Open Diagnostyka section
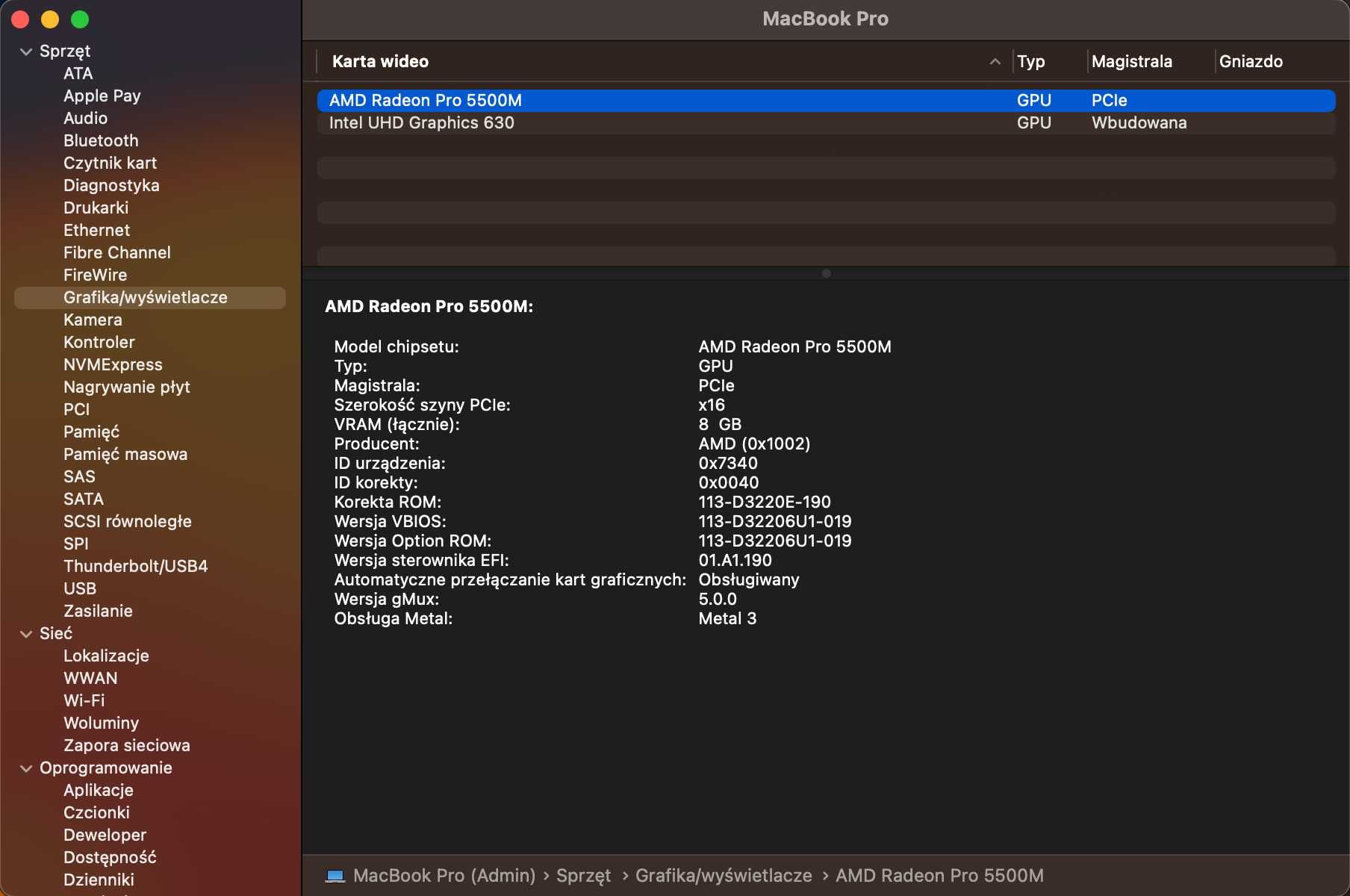Screen dimensions: 1350x896 coord(111,185)
